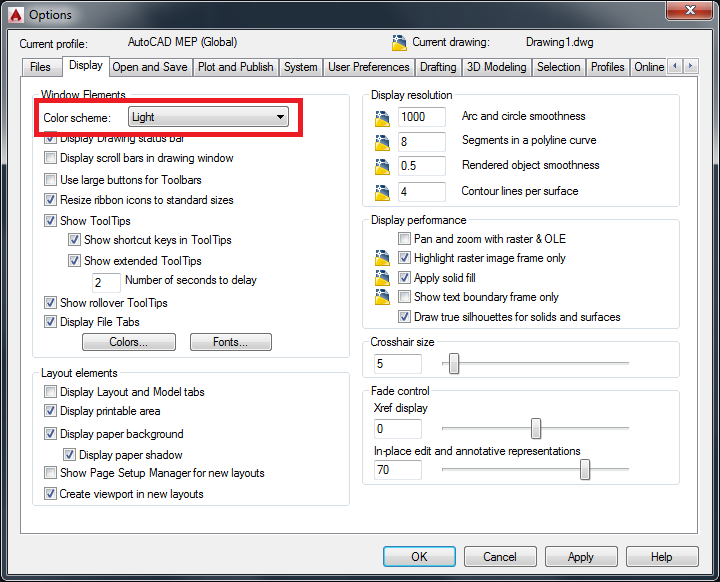
Task: Click the Contour lines per surface field
Action: pyautogui.click(x=422, y=192)
